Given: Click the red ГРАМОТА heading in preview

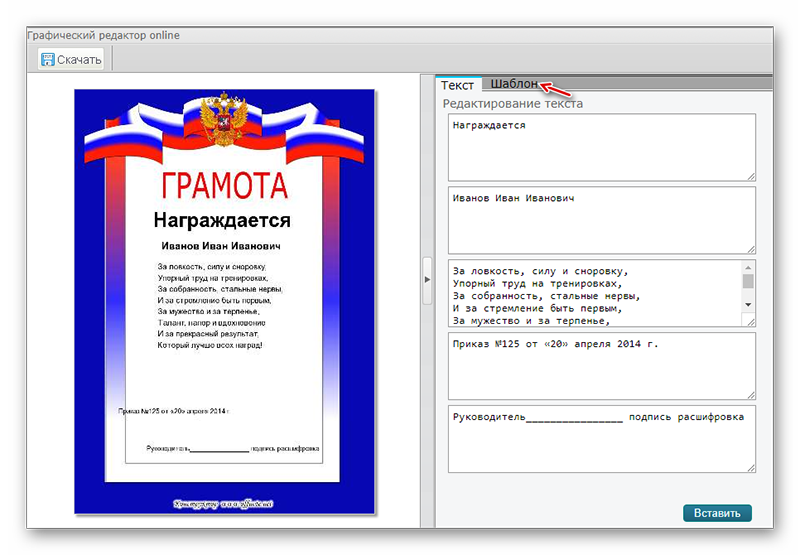Looking at the screenshot, I should (x=224, y=185).
